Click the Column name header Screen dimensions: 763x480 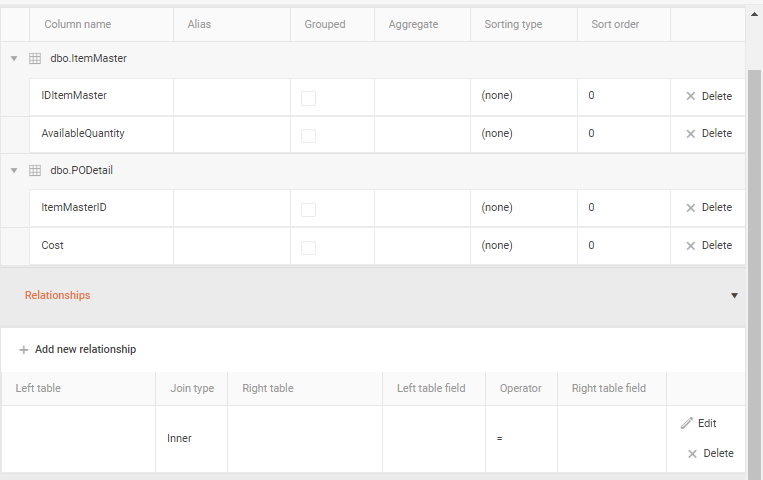tap(78, 24)
